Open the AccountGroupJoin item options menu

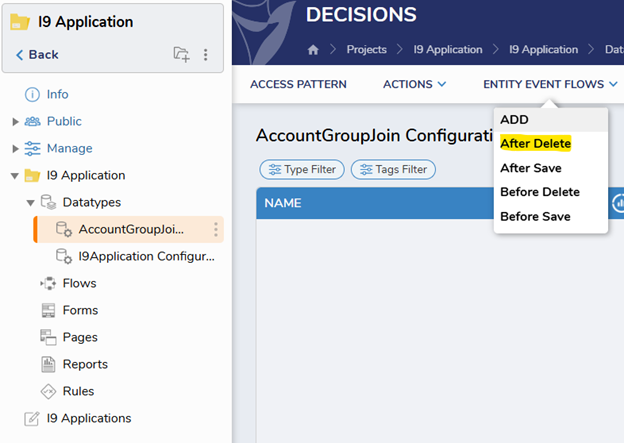click(215, 230)
